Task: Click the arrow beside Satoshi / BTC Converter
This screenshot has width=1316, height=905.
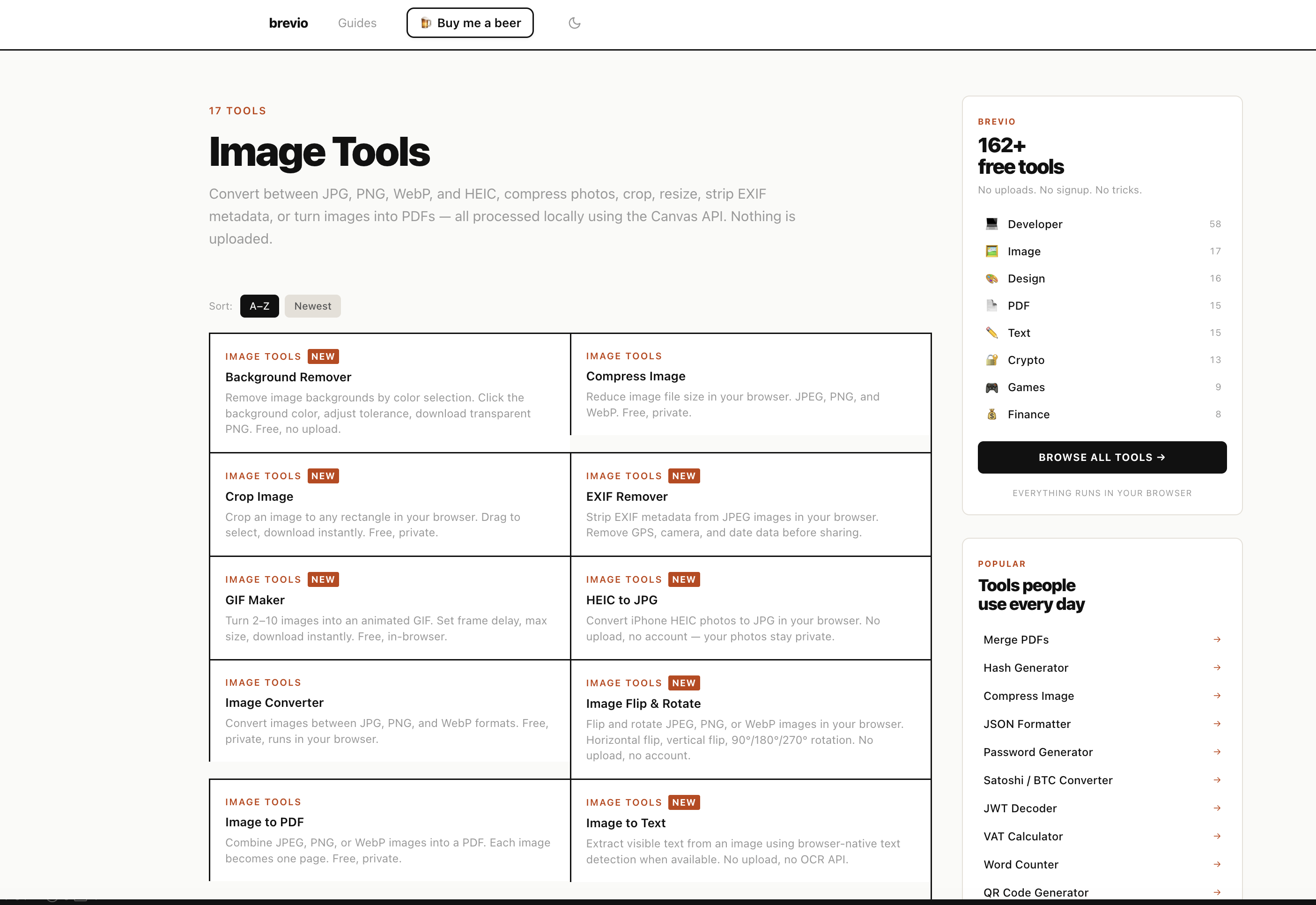Action: pyautogui.click(x=1216, y=780)
